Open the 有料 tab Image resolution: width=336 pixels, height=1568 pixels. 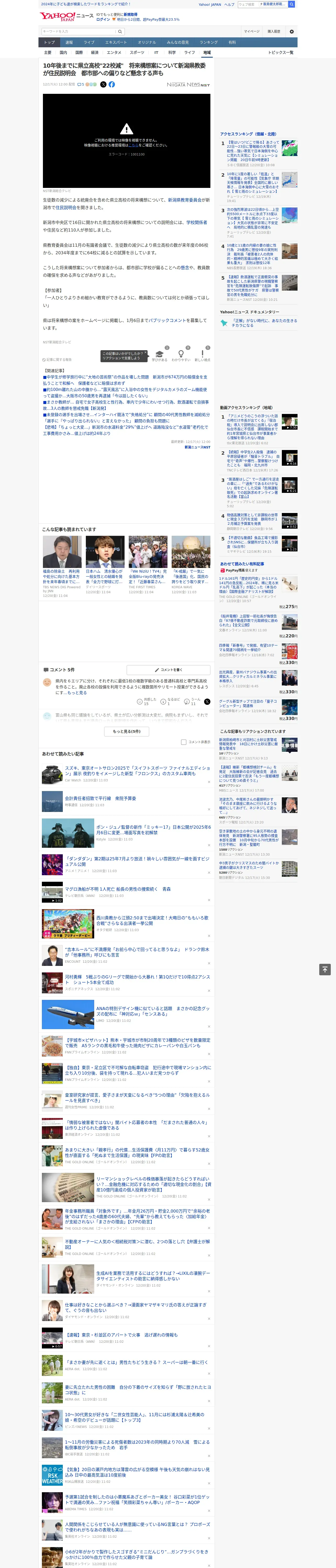coord(232,42)
